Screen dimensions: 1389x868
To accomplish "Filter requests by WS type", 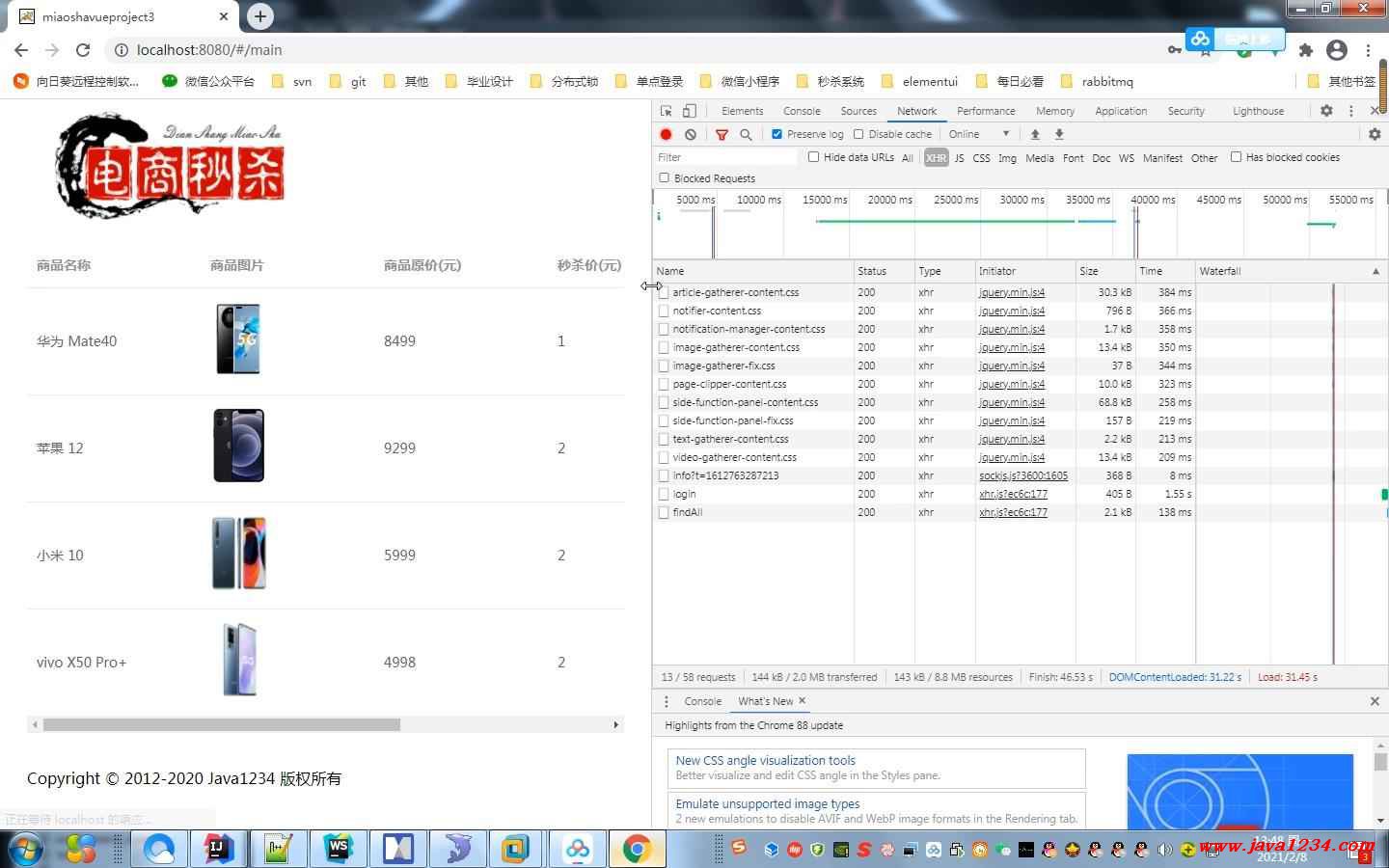I will [1126, 158].
